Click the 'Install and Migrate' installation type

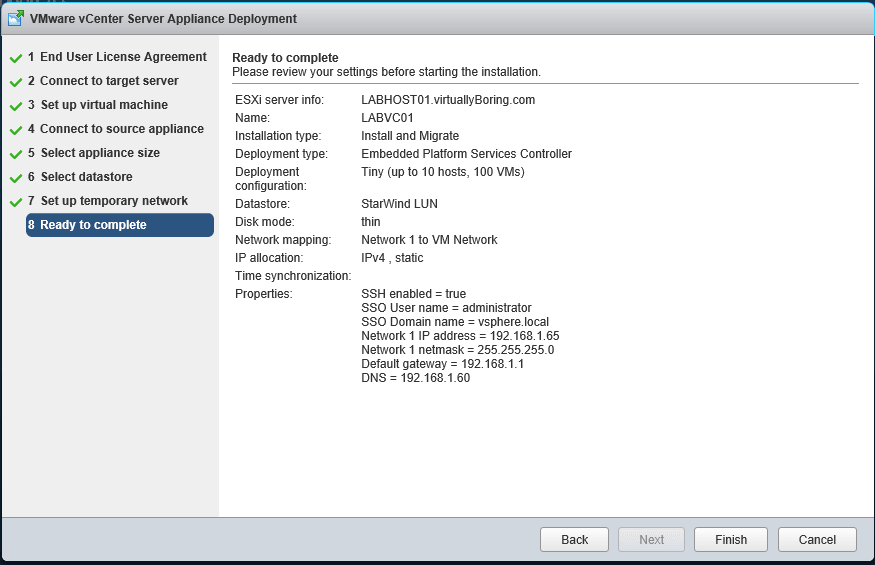[x=410, y=136]
